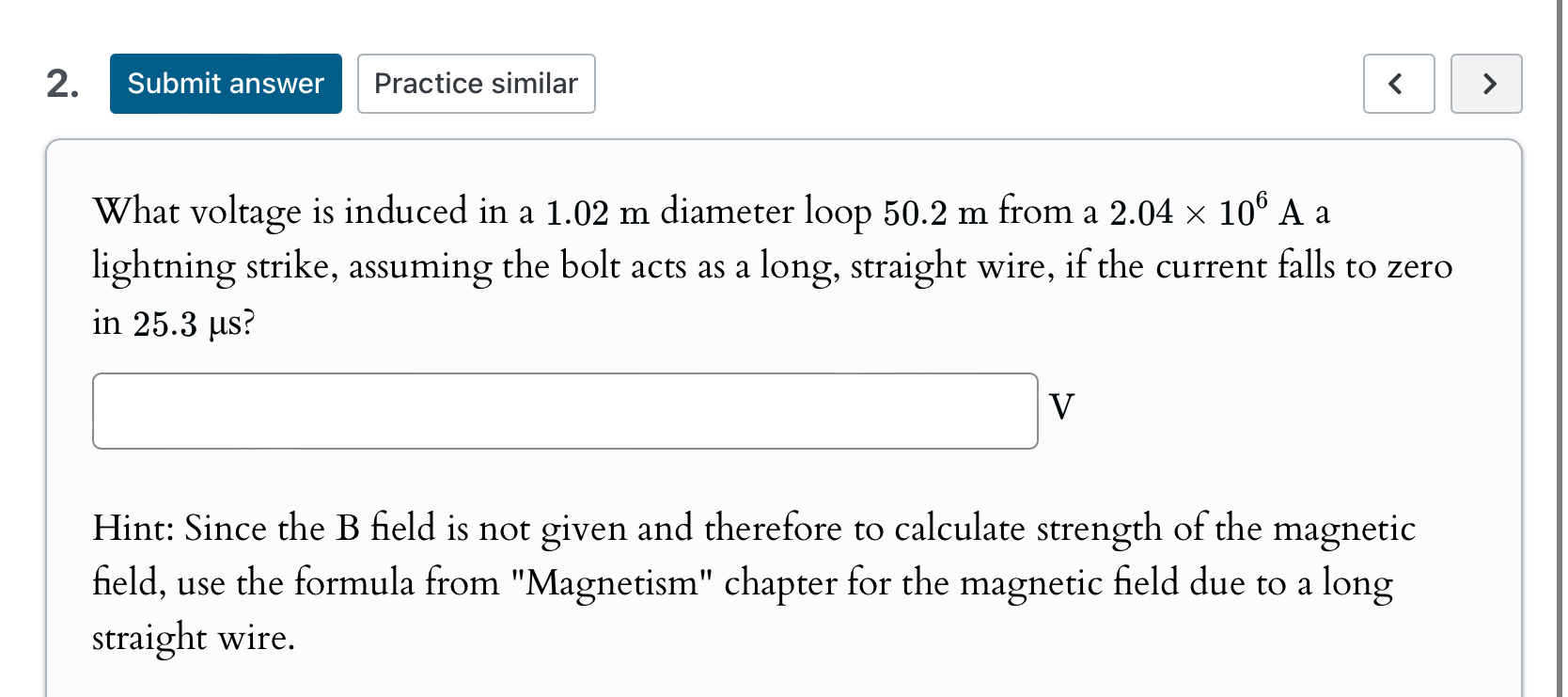
Task: Click Practice similar to generate a new version
Action: (x=476, y=84)
